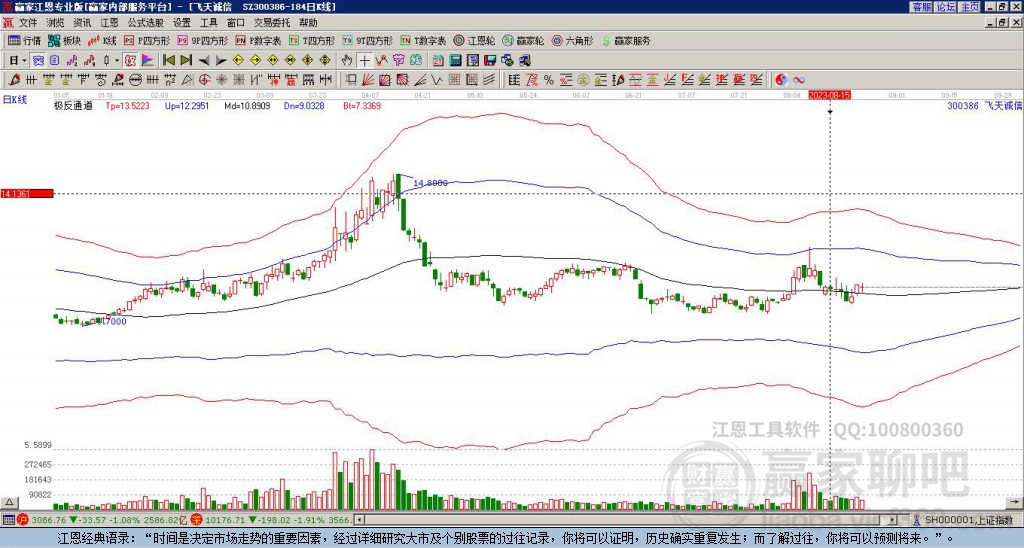Screen dimensions: 1024x548
Task: Click the horizontal scrollbar left arrow
Action: [359, 520]
